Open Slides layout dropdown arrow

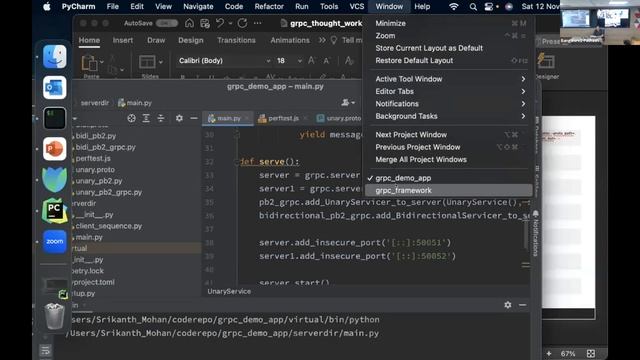click(161, 62)
